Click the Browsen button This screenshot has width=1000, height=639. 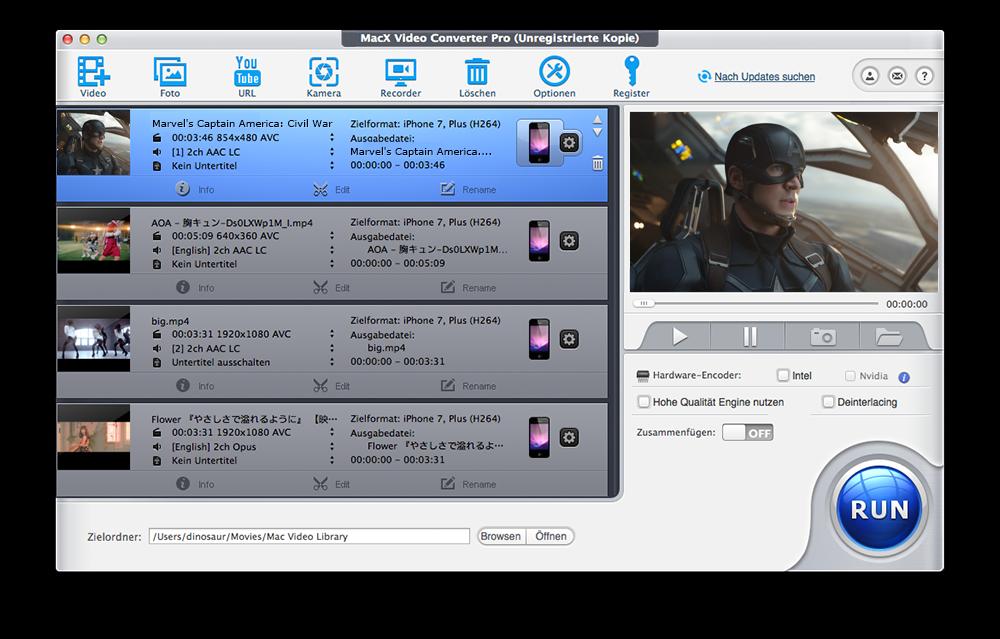coord(501,536)
